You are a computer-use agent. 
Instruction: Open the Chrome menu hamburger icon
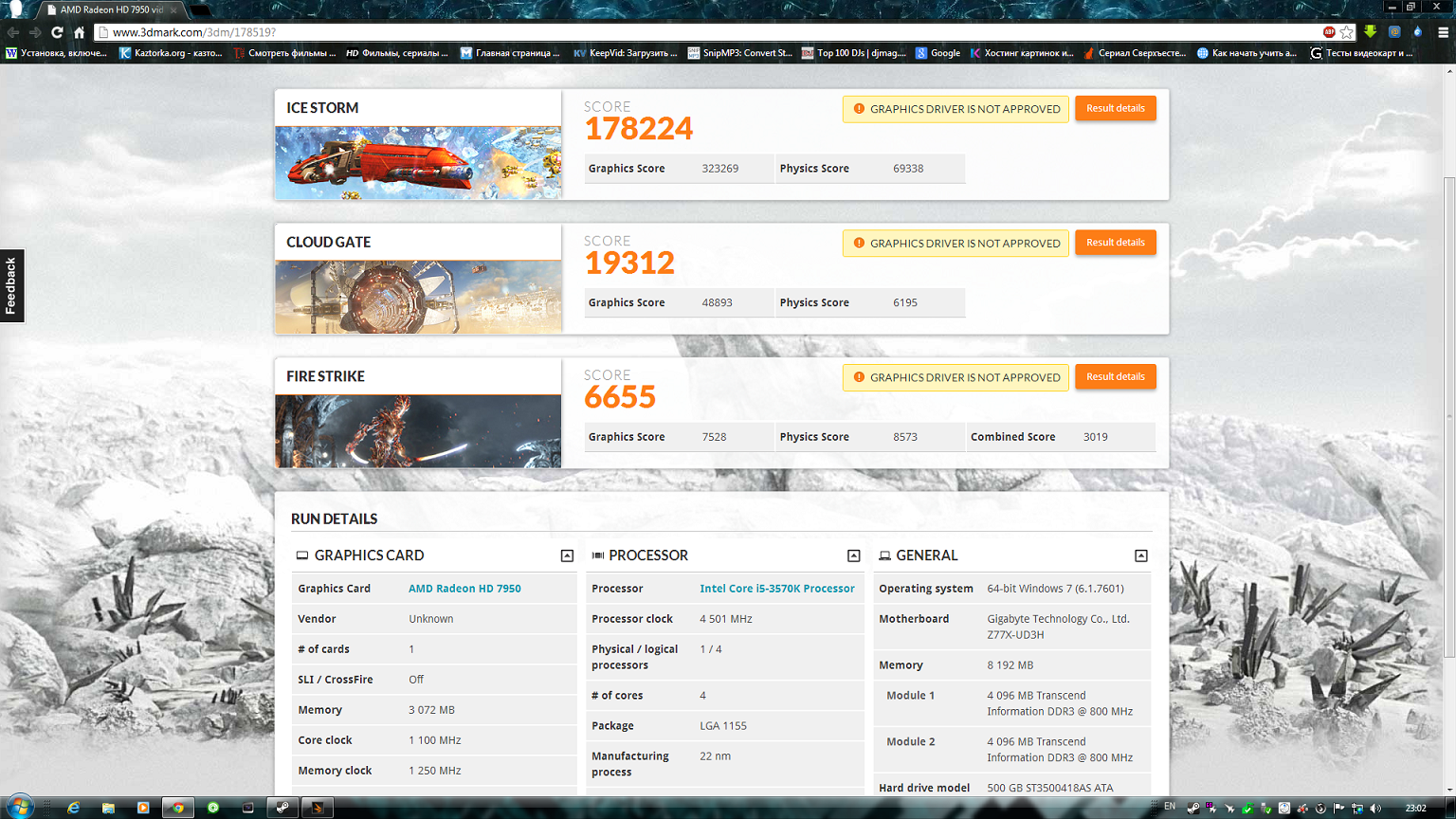(x=1443, y=32)
